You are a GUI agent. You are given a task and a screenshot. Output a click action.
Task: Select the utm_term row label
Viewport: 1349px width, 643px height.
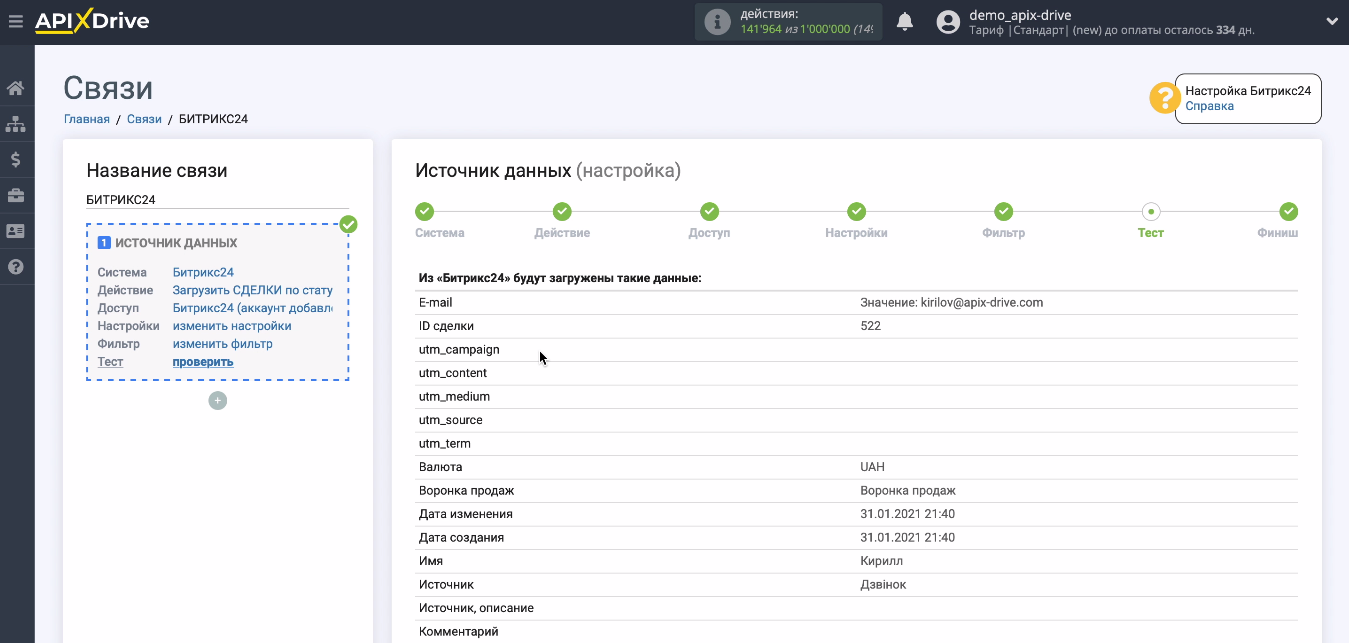tap(445, 443)
